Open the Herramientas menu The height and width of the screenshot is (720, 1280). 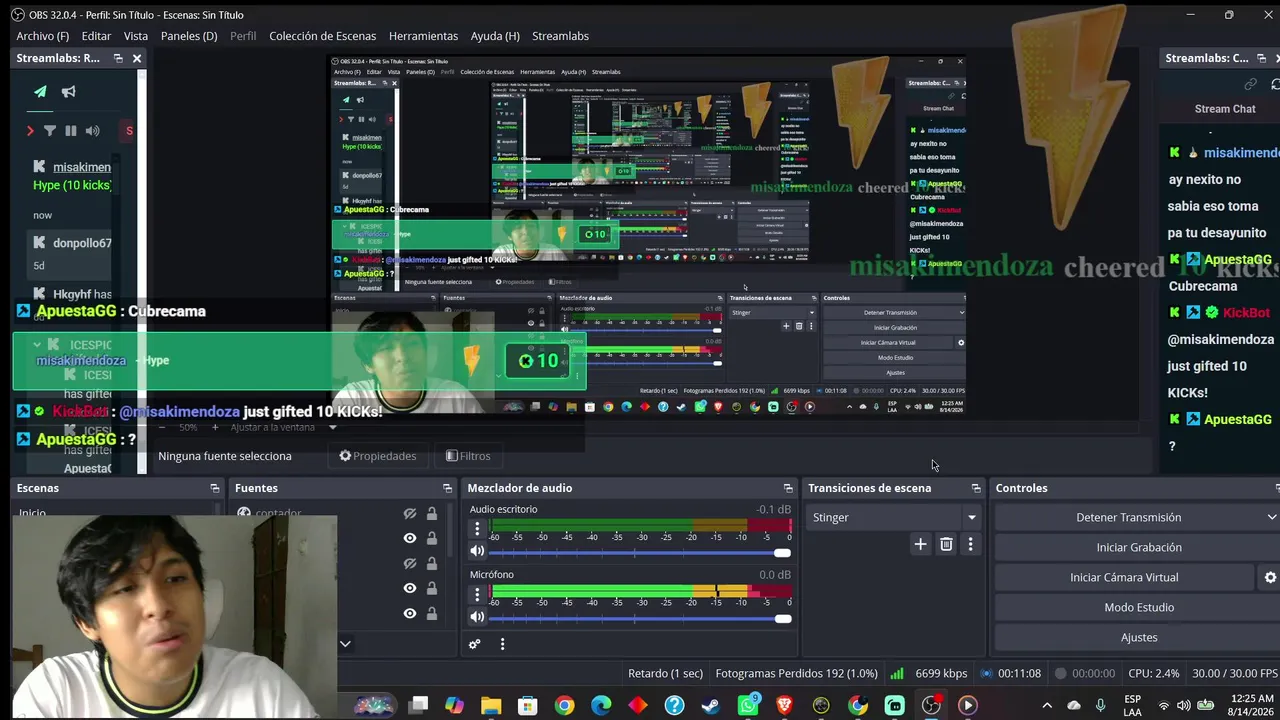(423, 36)
